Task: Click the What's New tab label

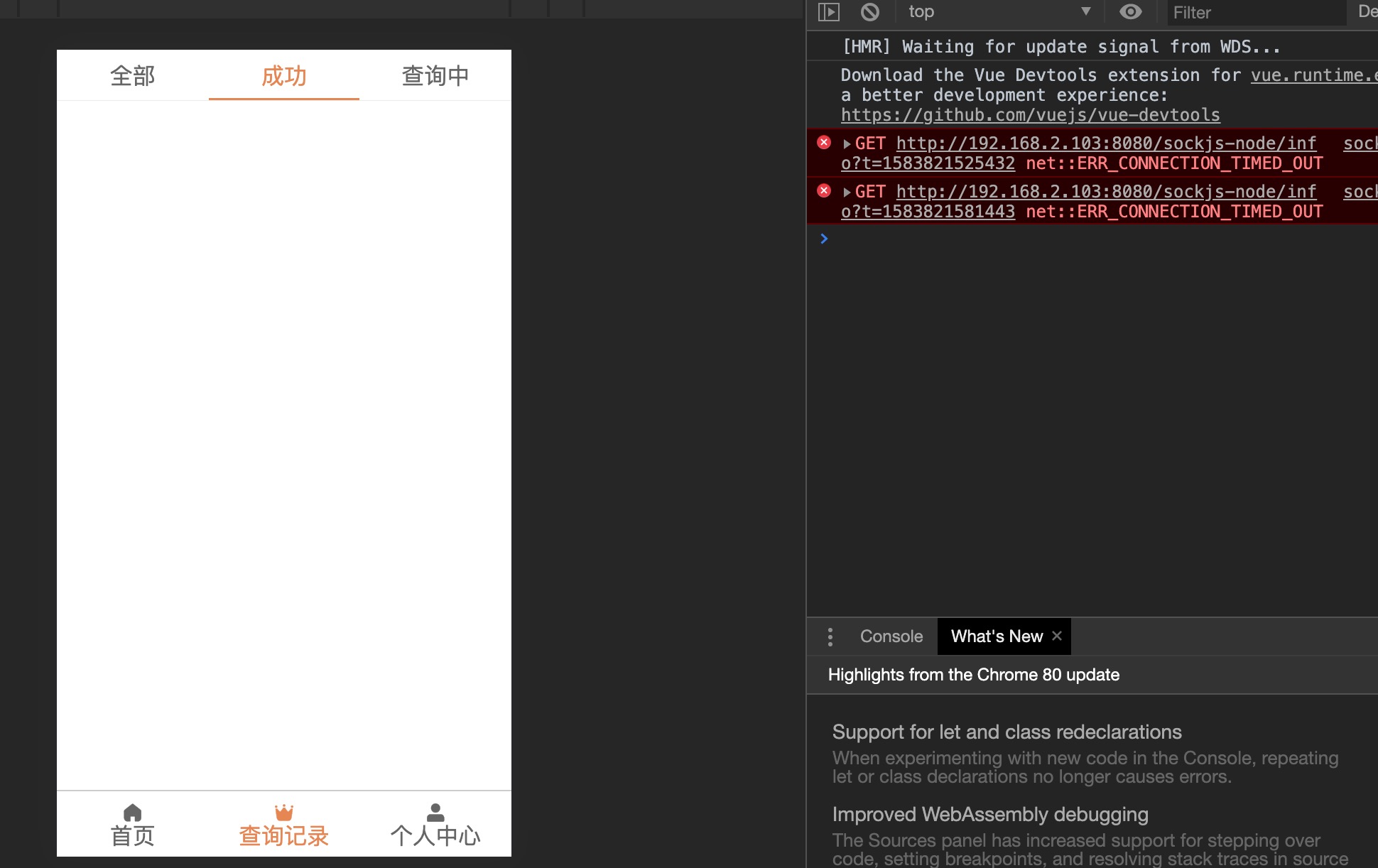Action: (996, 636)
